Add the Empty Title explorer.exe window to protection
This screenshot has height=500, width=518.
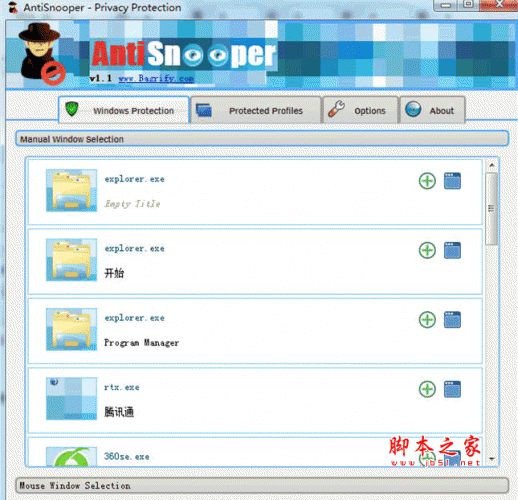pyautogui.click(x=427, y=181)
